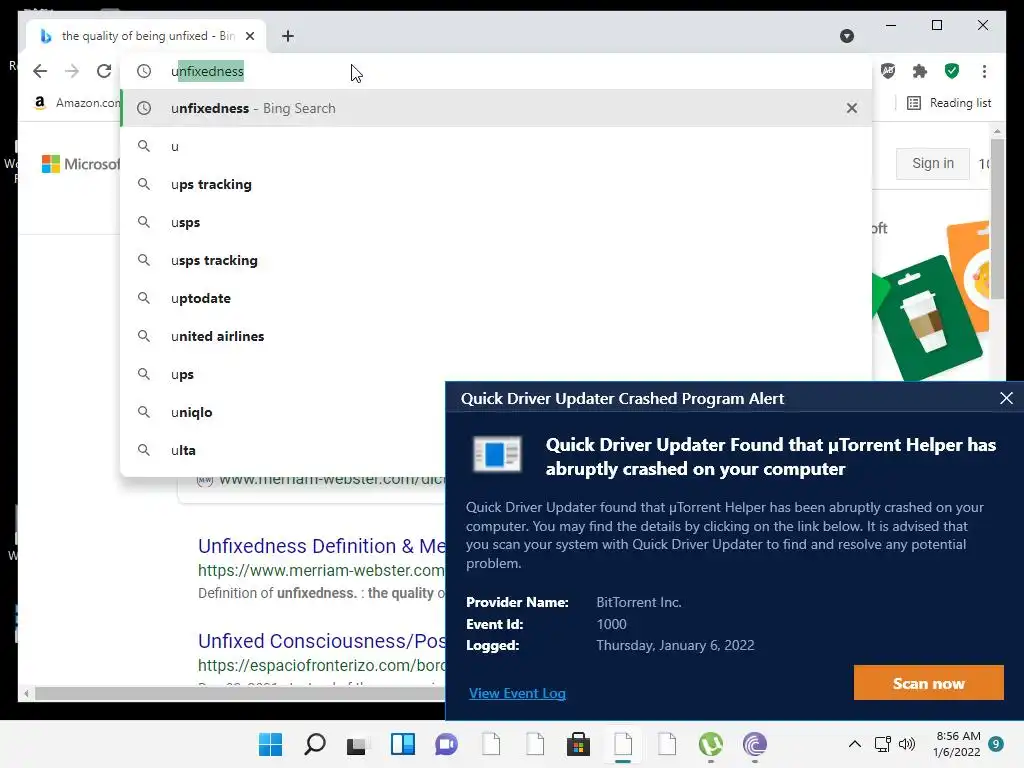Open the Amazon.com bookmark

click(x=77, y=103)
